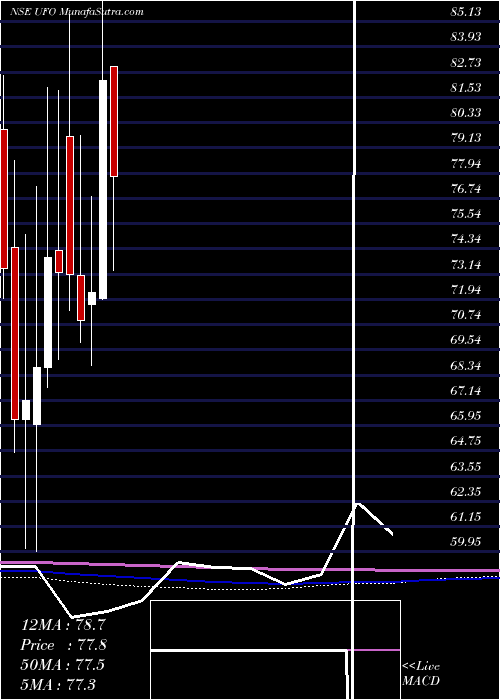Click the '5MA : 77.3' legend entry
The height and width of the screenshot is (700, 500).
(58, 685)
